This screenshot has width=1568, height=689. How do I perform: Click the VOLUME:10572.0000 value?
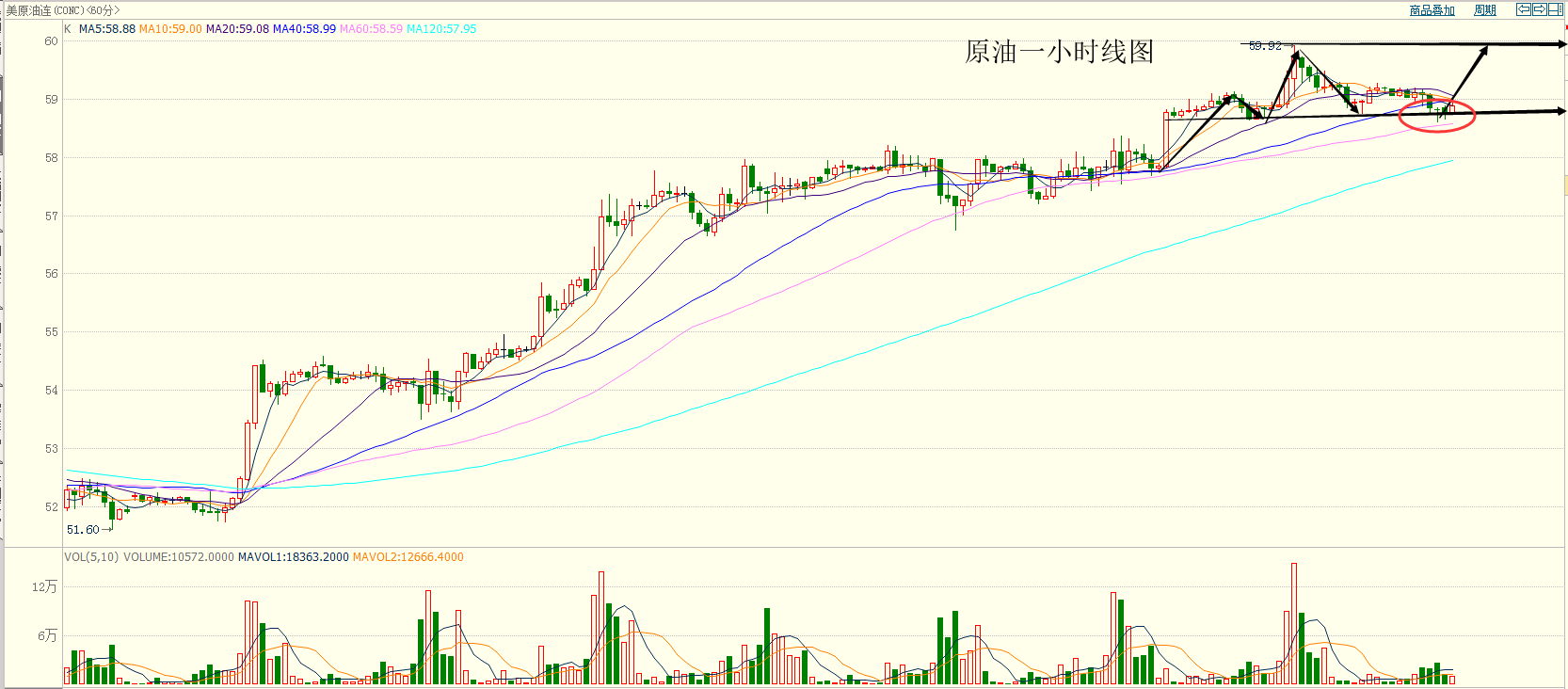click(x=179, y=557)
